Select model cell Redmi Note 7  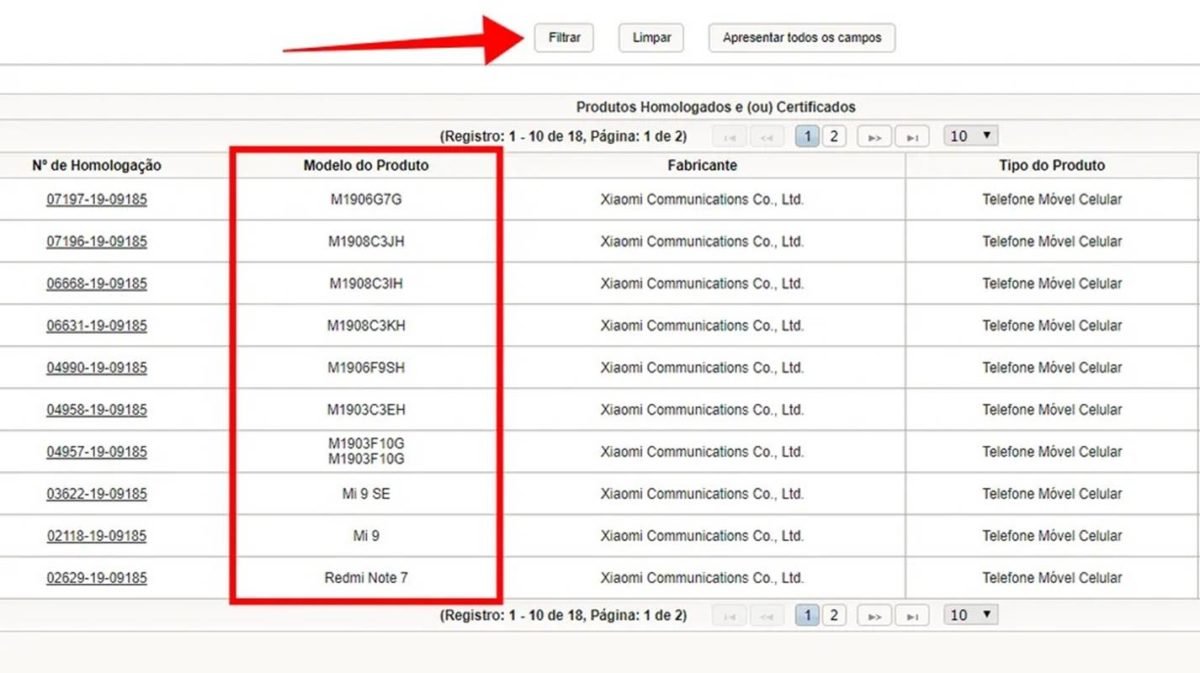pyautogui.click(x=366, y=577)
